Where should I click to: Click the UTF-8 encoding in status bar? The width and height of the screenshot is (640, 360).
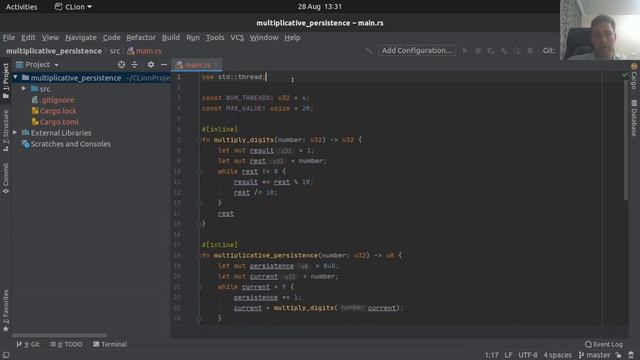[527, 355]
